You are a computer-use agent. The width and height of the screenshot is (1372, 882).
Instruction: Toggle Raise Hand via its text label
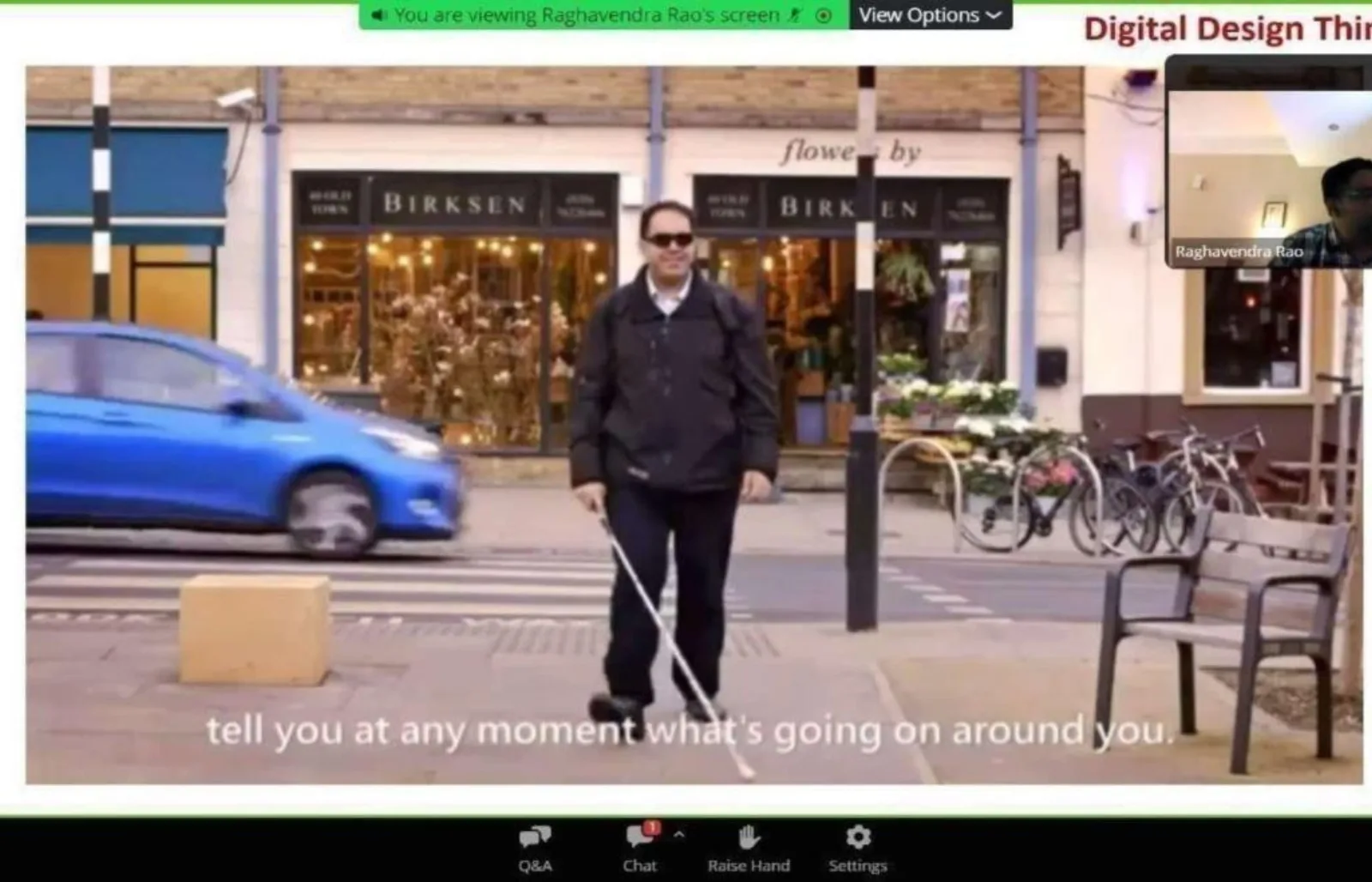click(x=749, y=866)
